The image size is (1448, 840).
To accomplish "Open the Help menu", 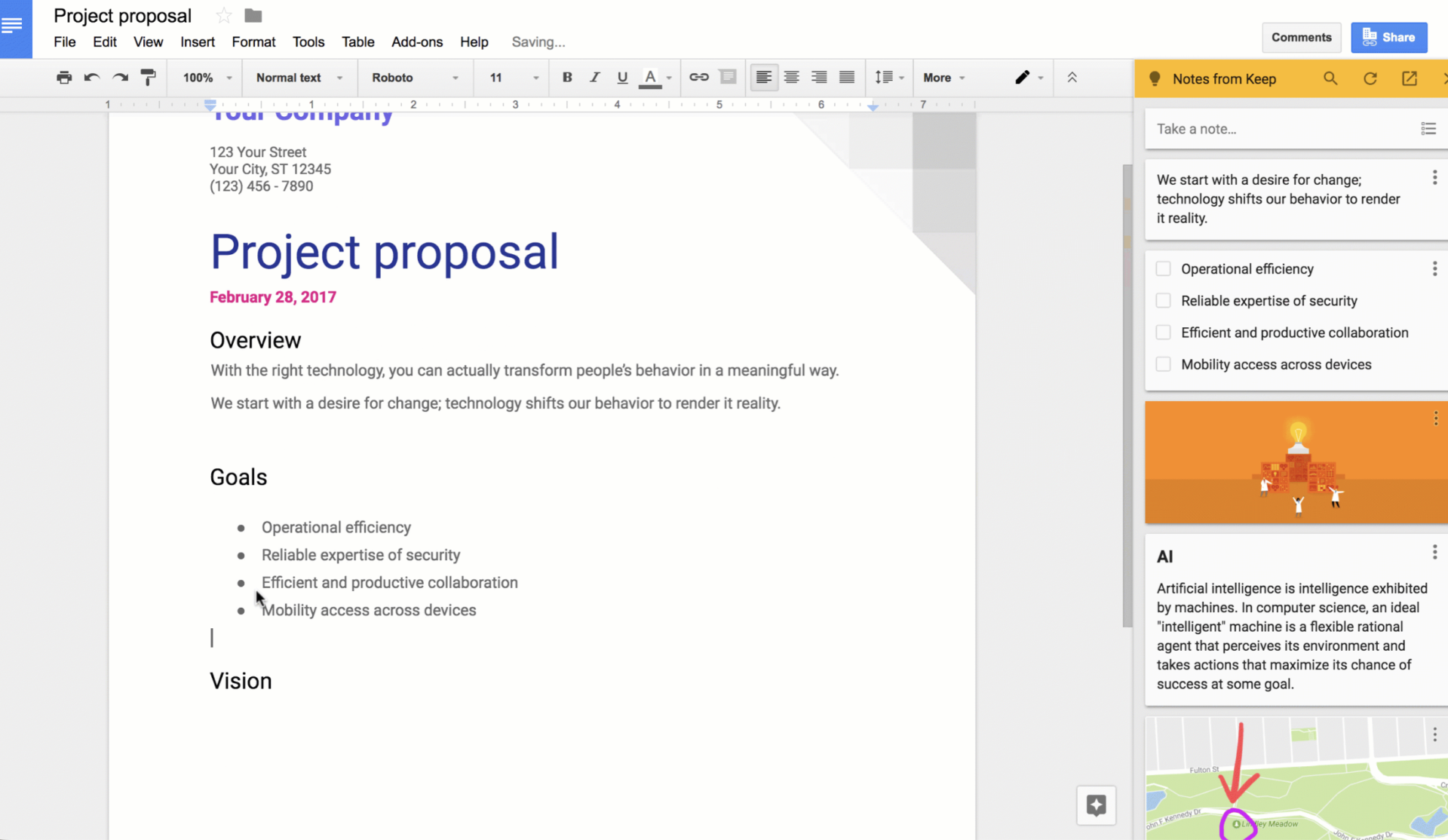I will 474,42.
